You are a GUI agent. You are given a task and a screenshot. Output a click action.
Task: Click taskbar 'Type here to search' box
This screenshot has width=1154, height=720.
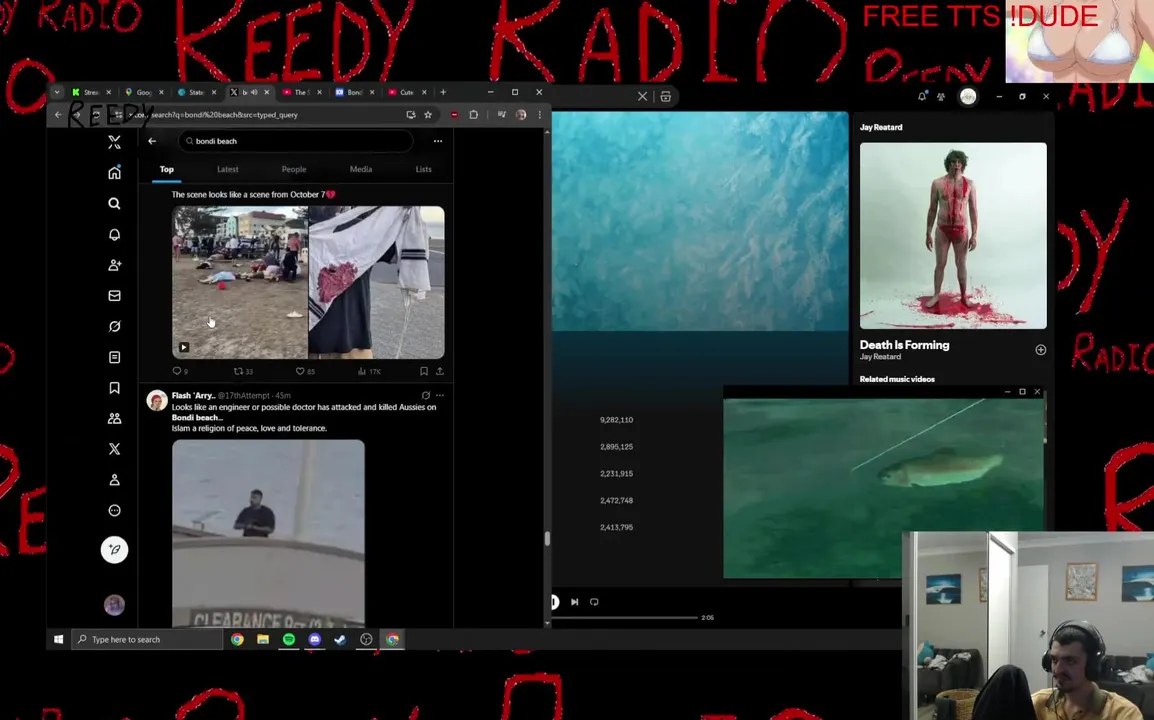147,639
